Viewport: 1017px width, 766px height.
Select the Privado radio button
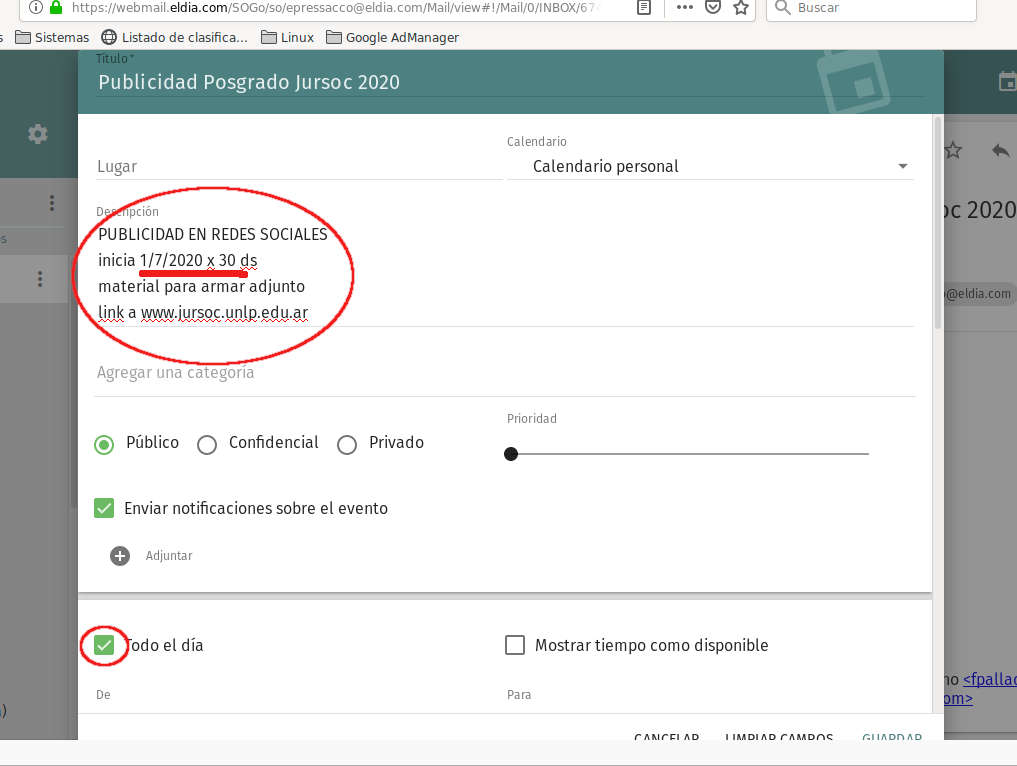pyautogui.click(x=347, y=445)
